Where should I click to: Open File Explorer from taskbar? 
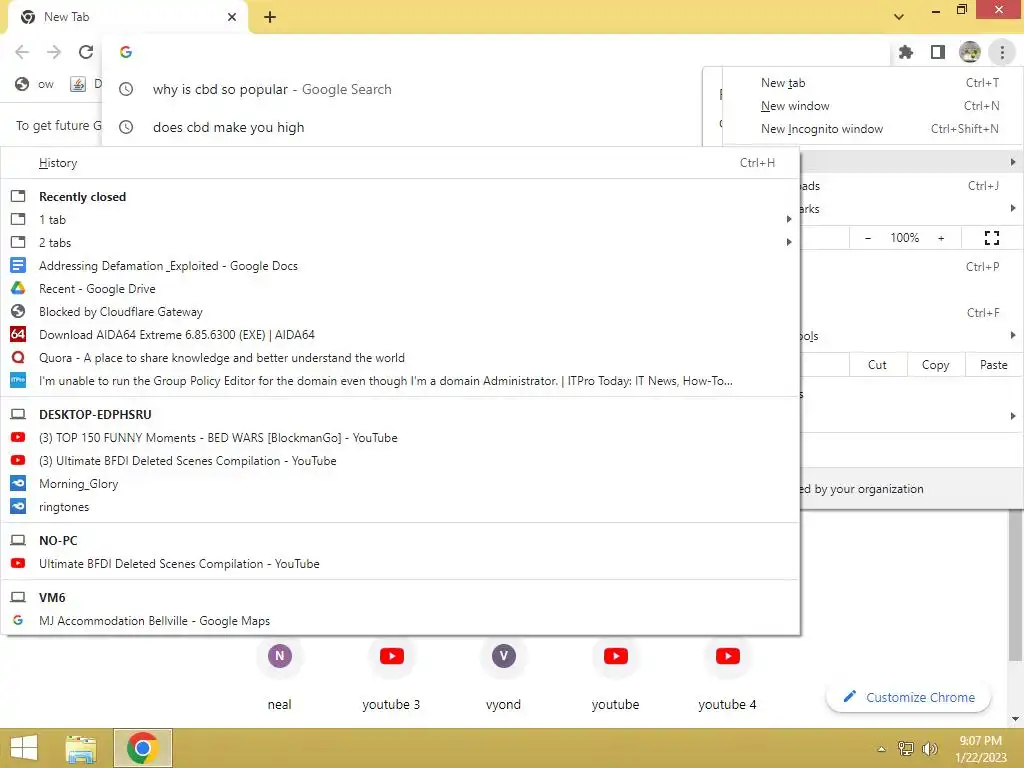(x=81, y=748)
